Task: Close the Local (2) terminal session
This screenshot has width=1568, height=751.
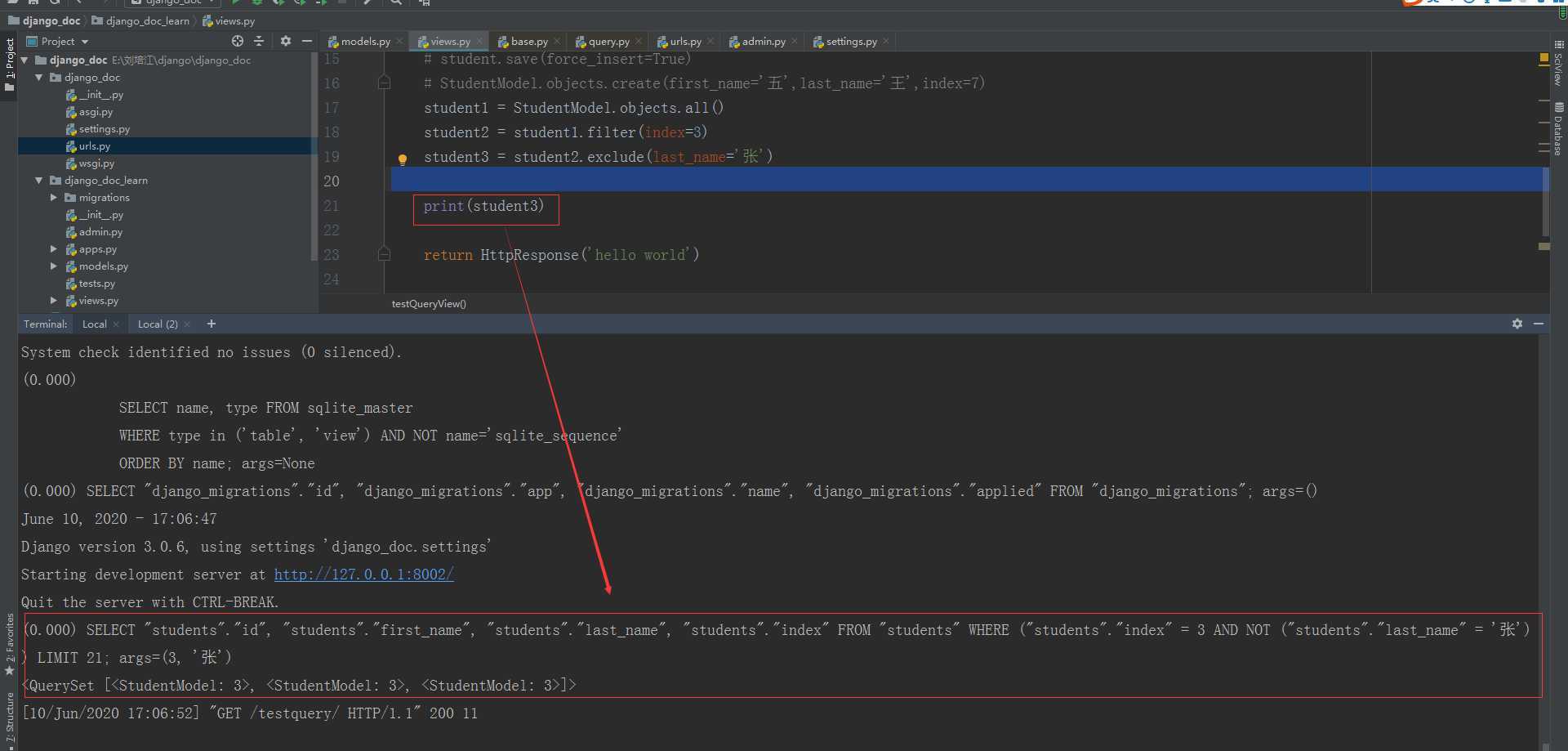Action: [x=187, y=324]
